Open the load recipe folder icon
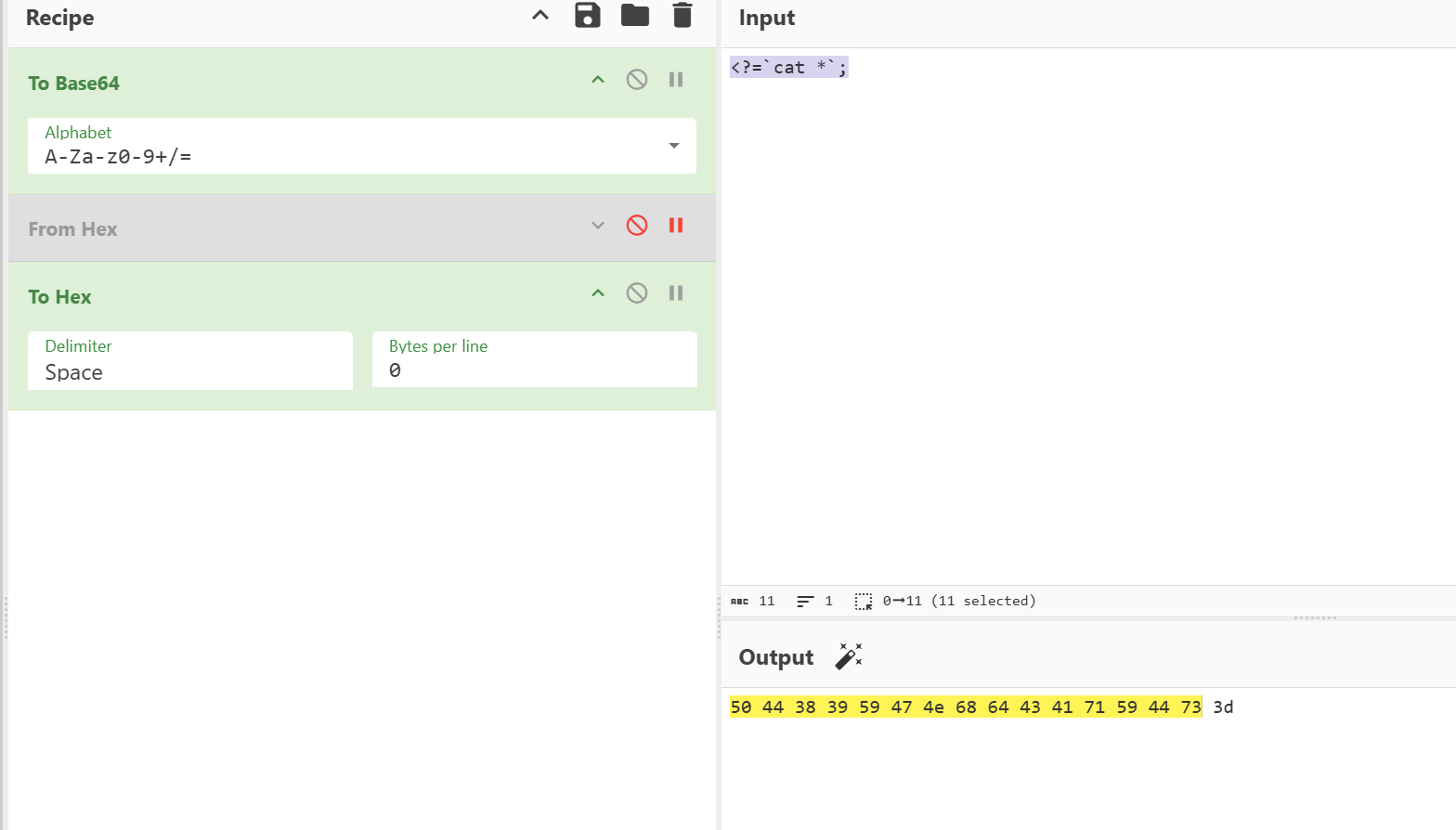The height and width of the screenshot is (830, 1456). [635, 16]
